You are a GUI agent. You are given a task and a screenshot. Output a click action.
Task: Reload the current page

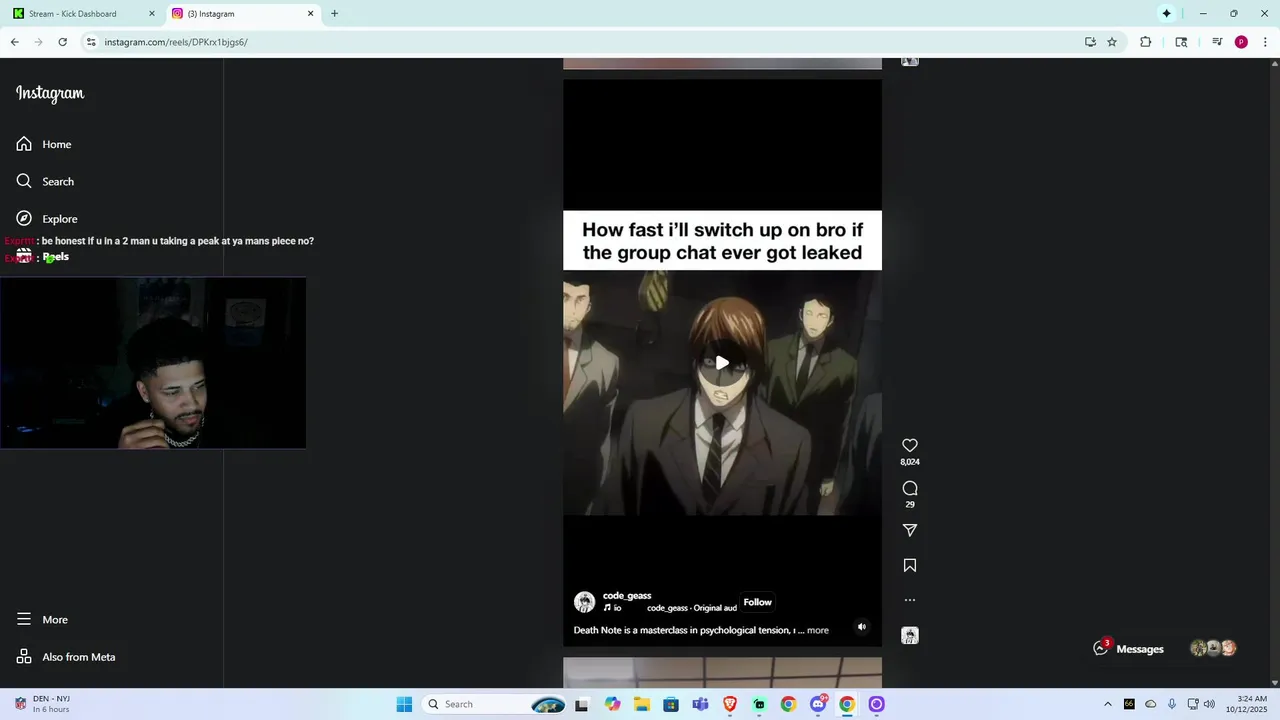(62, 42)
